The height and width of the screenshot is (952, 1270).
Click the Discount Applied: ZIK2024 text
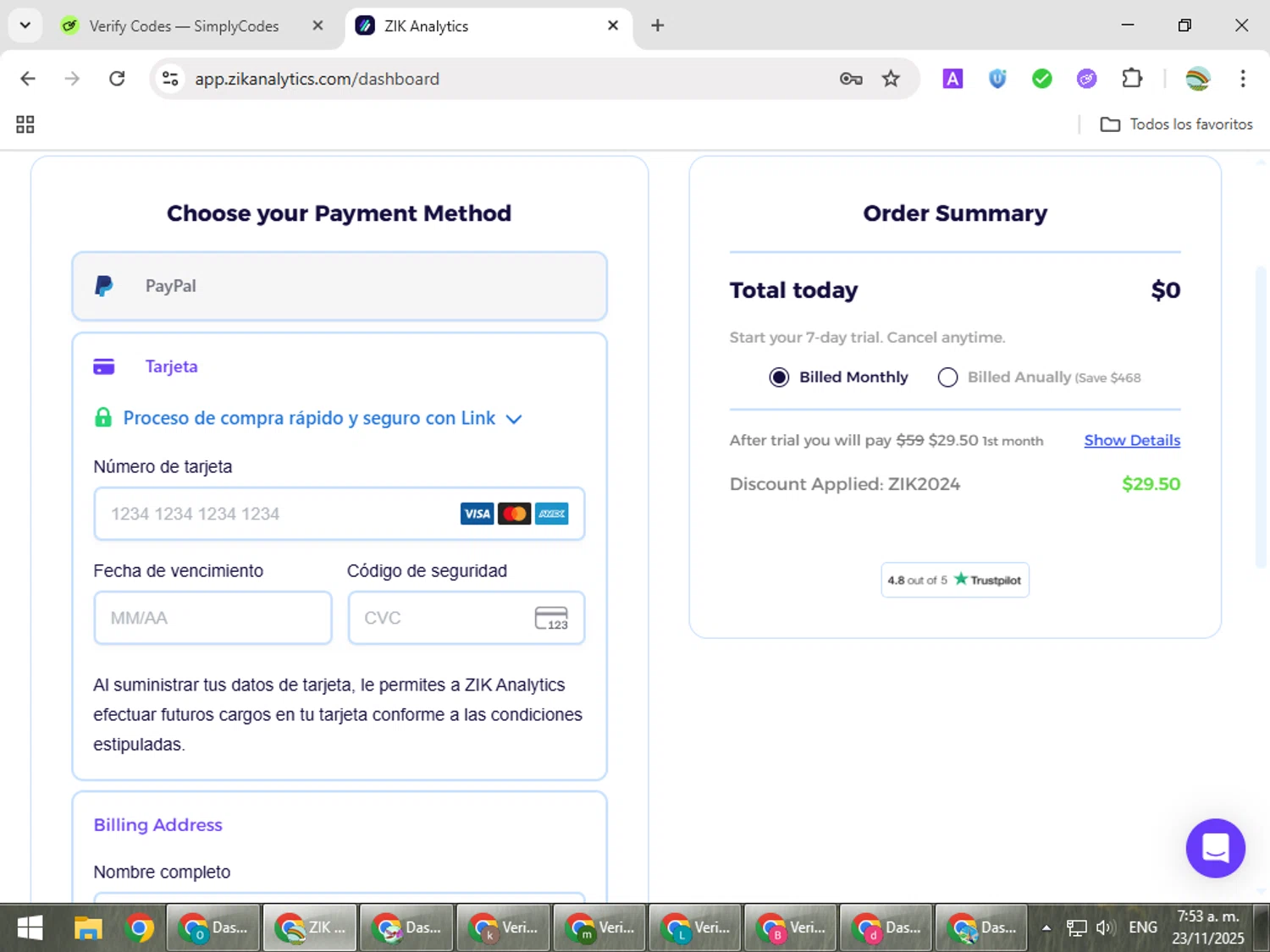point(845,484)
